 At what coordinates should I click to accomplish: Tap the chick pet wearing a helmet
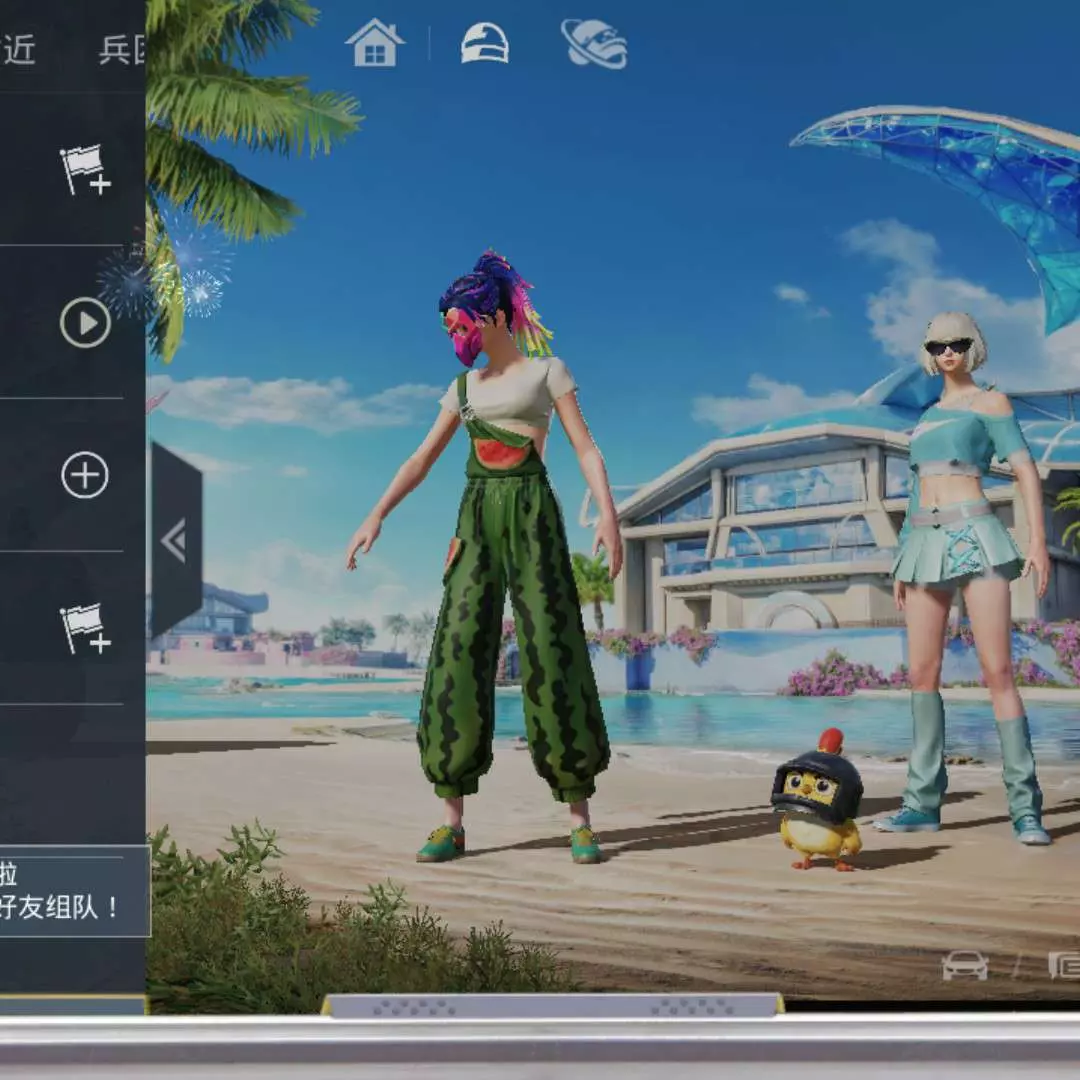[817, 800]
